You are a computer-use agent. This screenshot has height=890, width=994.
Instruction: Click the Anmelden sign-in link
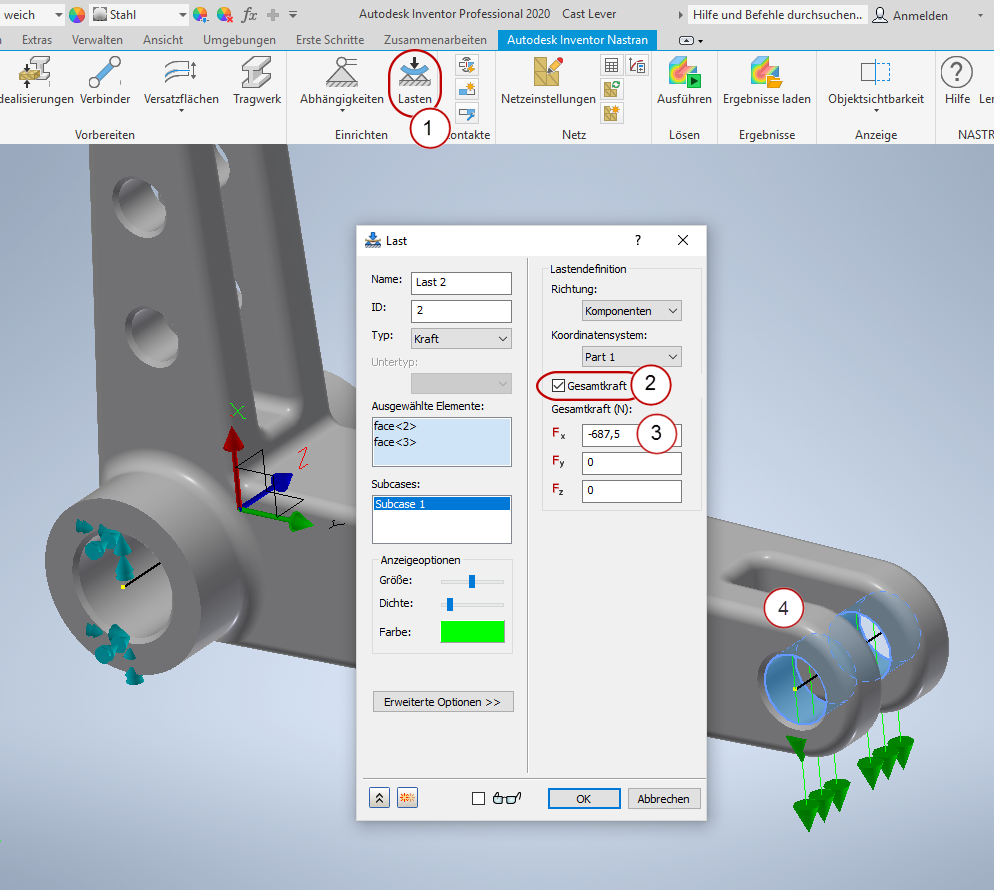click(x=920, y=15)
